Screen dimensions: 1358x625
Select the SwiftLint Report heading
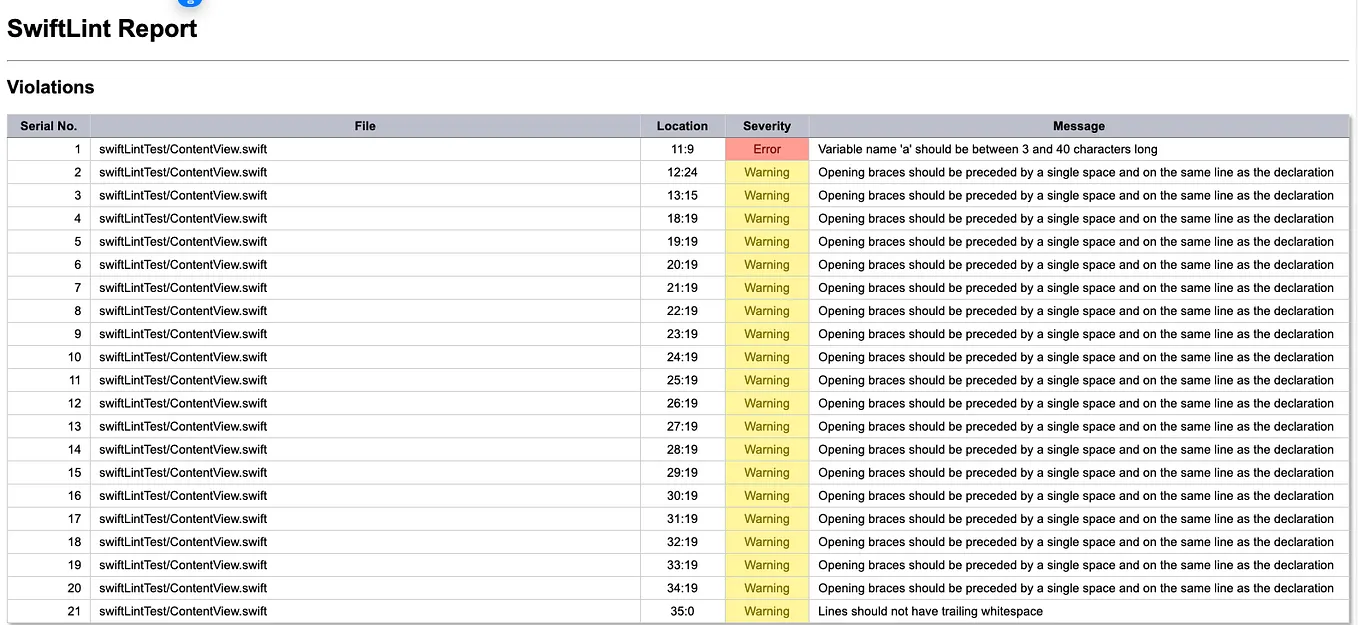coord(102,29)
